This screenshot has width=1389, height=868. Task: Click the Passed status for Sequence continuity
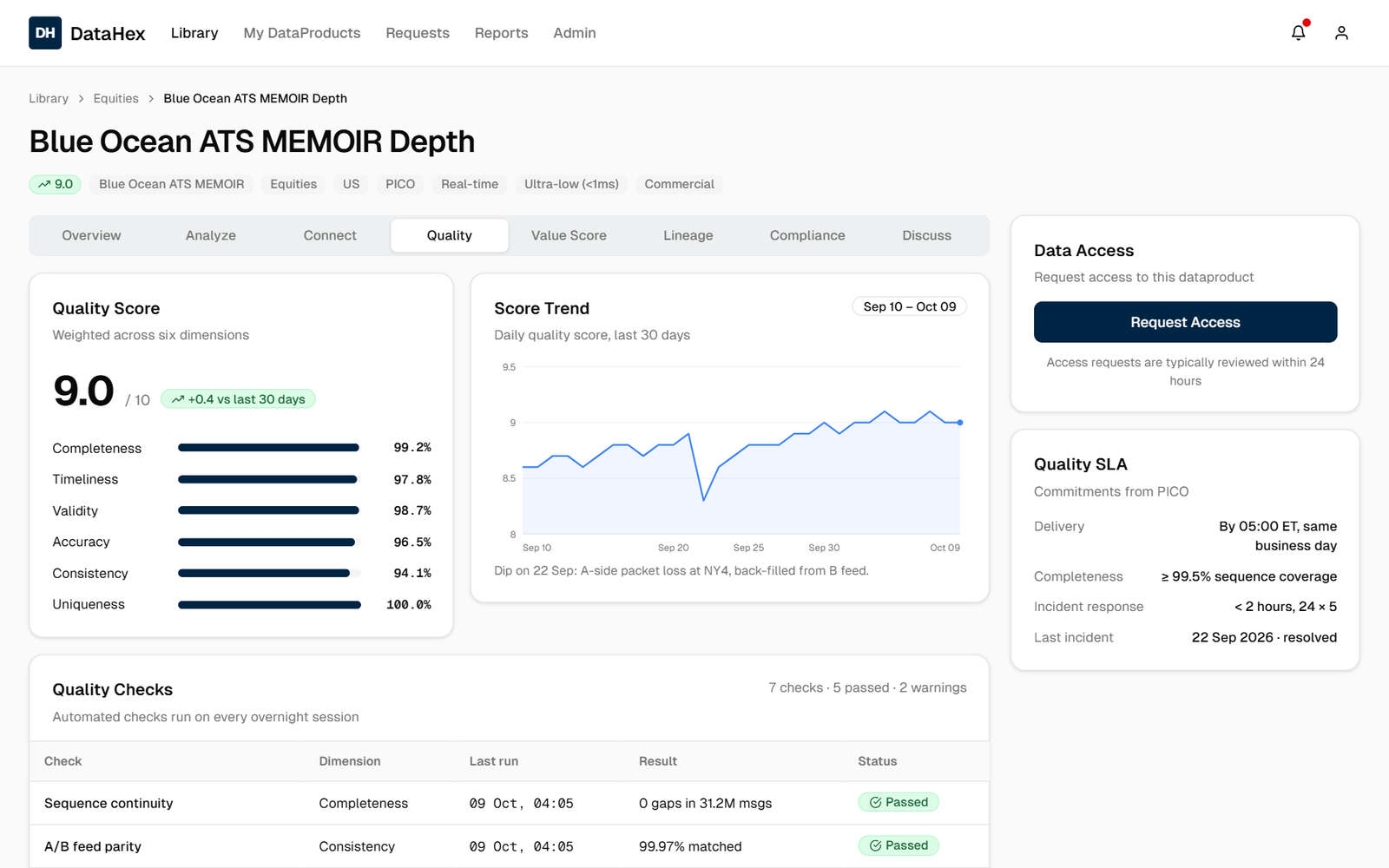click(899, 802)
